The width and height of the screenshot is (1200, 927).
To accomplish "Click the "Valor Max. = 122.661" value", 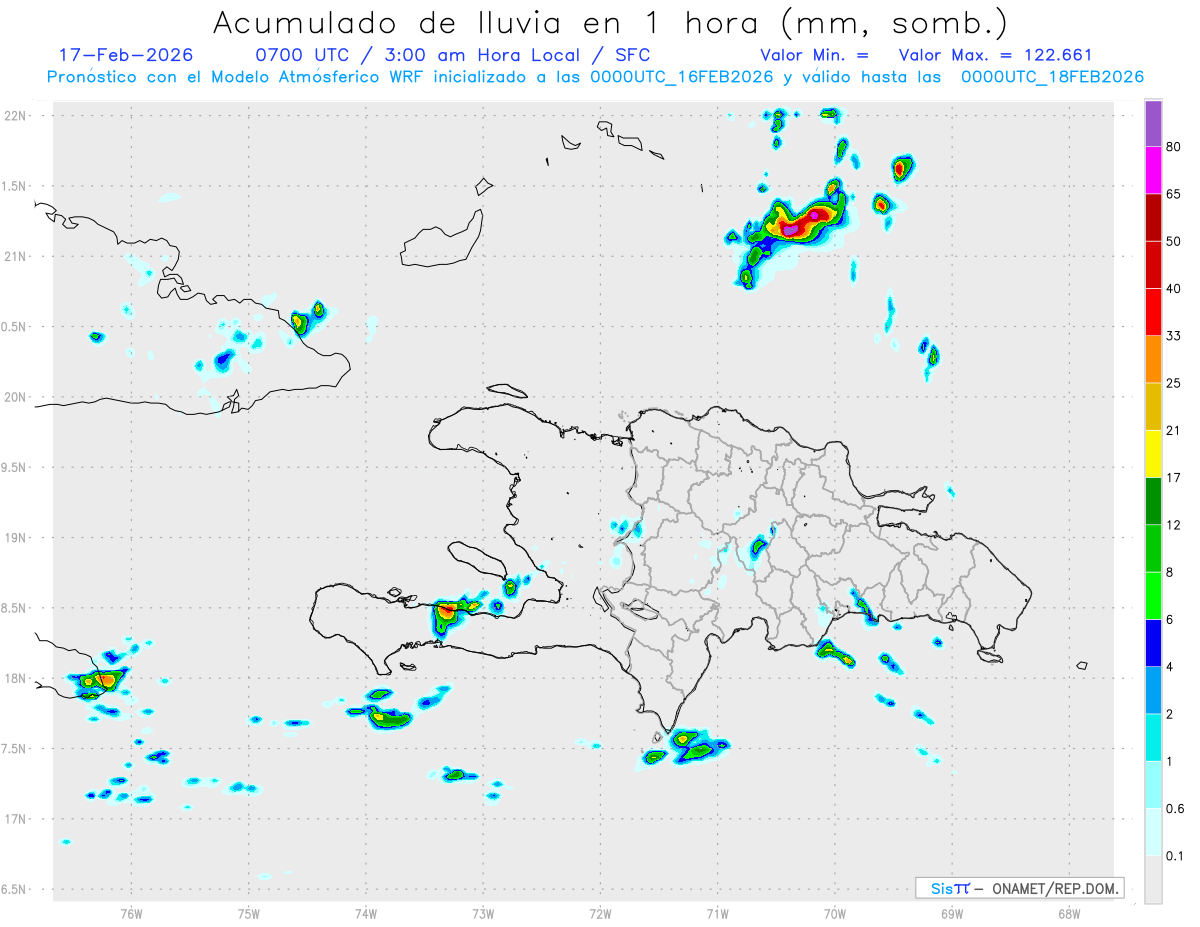I will [995, 55].
